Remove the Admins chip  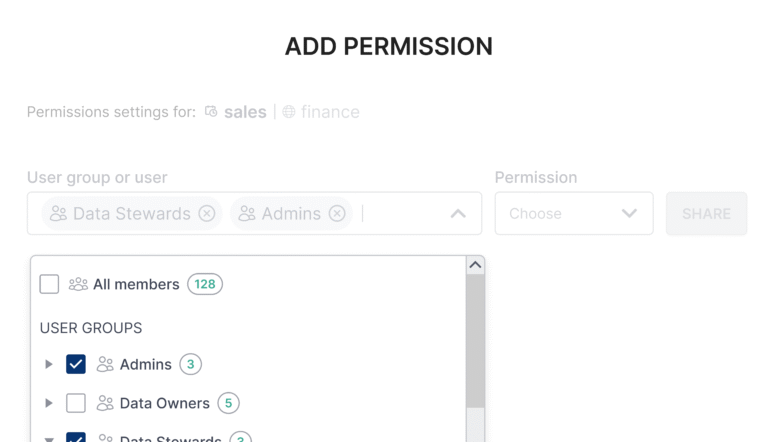point(337,213)
